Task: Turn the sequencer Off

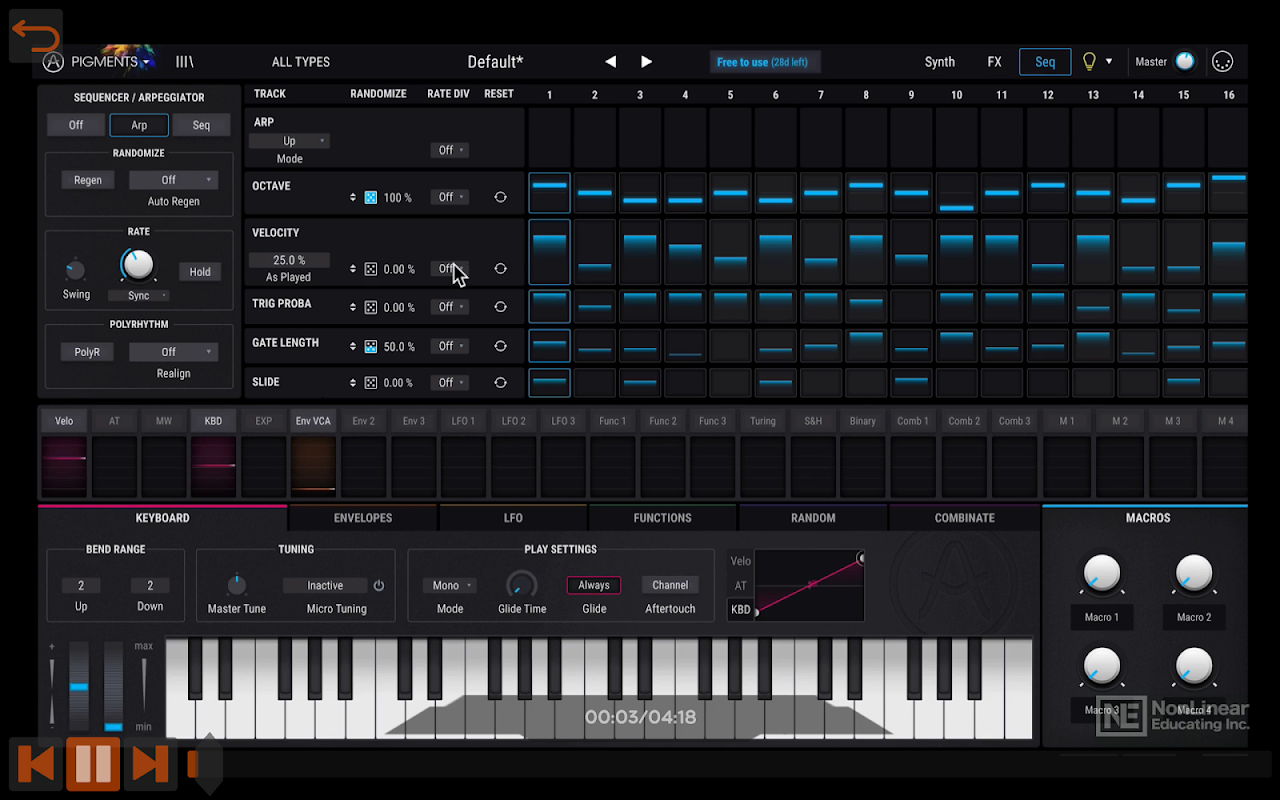Action: (76, 125)
